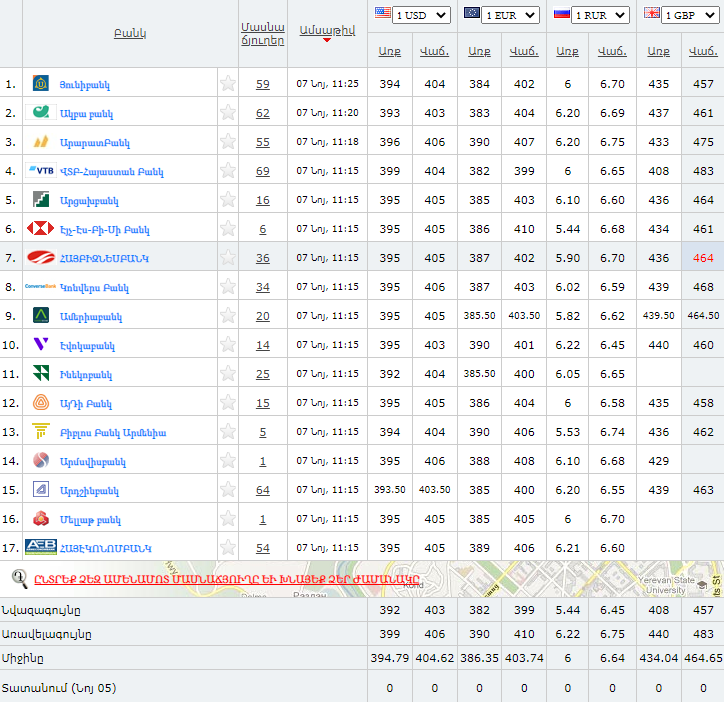Toggle favorite star for Արդշինբանկ
This screenshot has width=724, height=702.
click(228, 489)
